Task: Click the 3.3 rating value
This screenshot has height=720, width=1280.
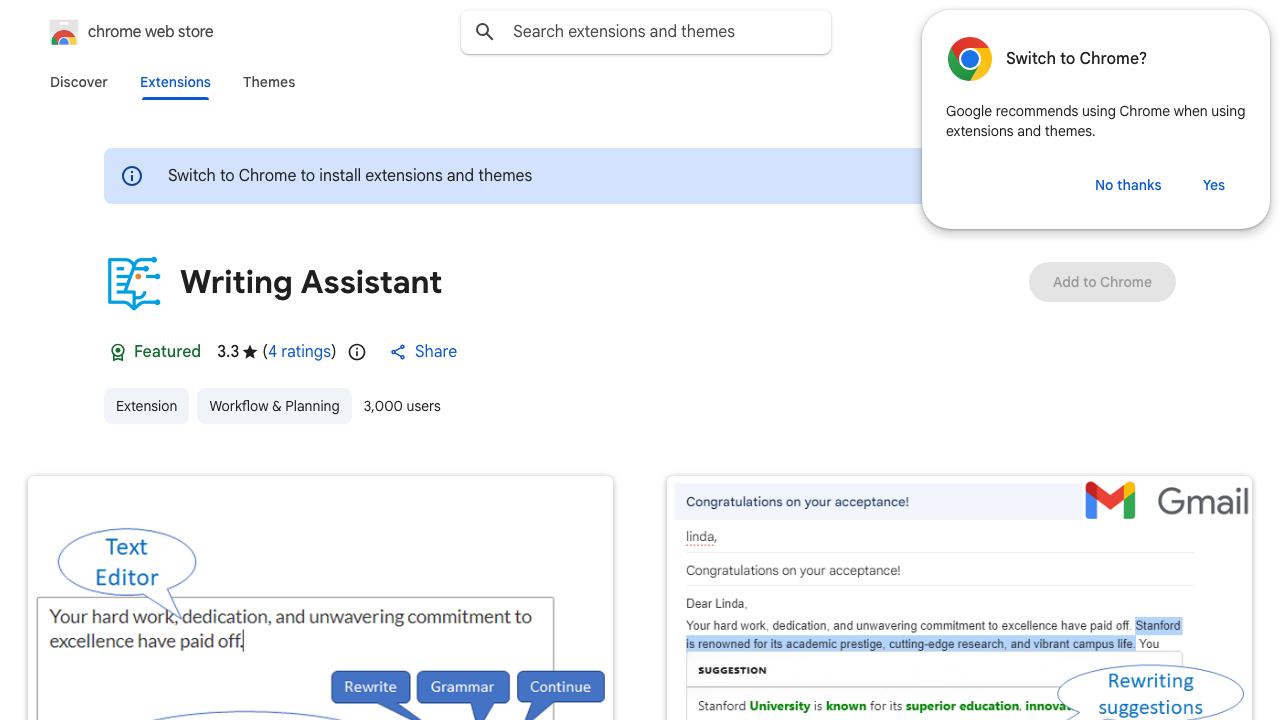Action: [x=228, y=352]
